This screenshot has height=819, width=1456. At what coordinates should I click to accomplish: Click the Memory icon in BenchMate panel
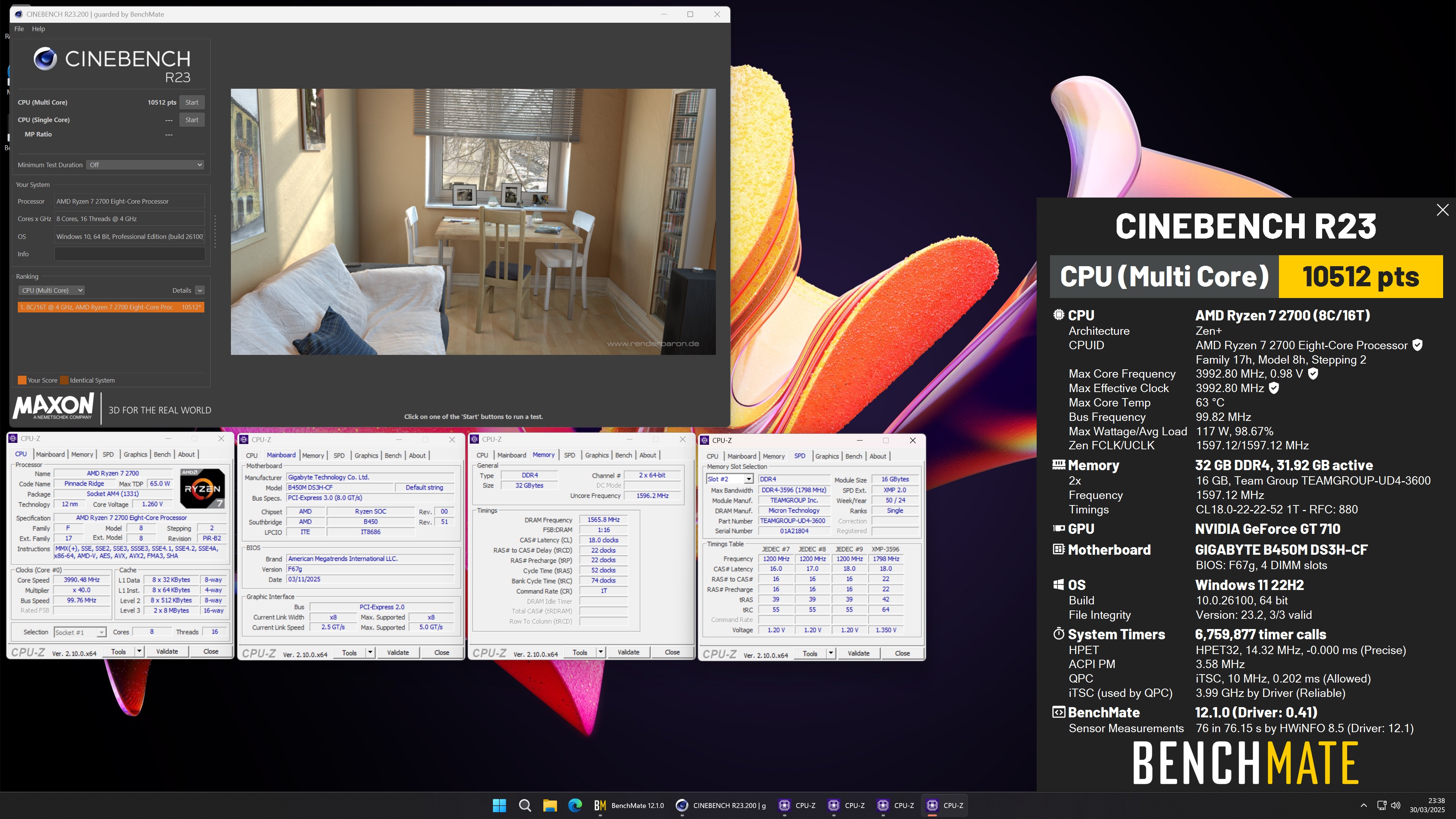[x=1059, y=464]
